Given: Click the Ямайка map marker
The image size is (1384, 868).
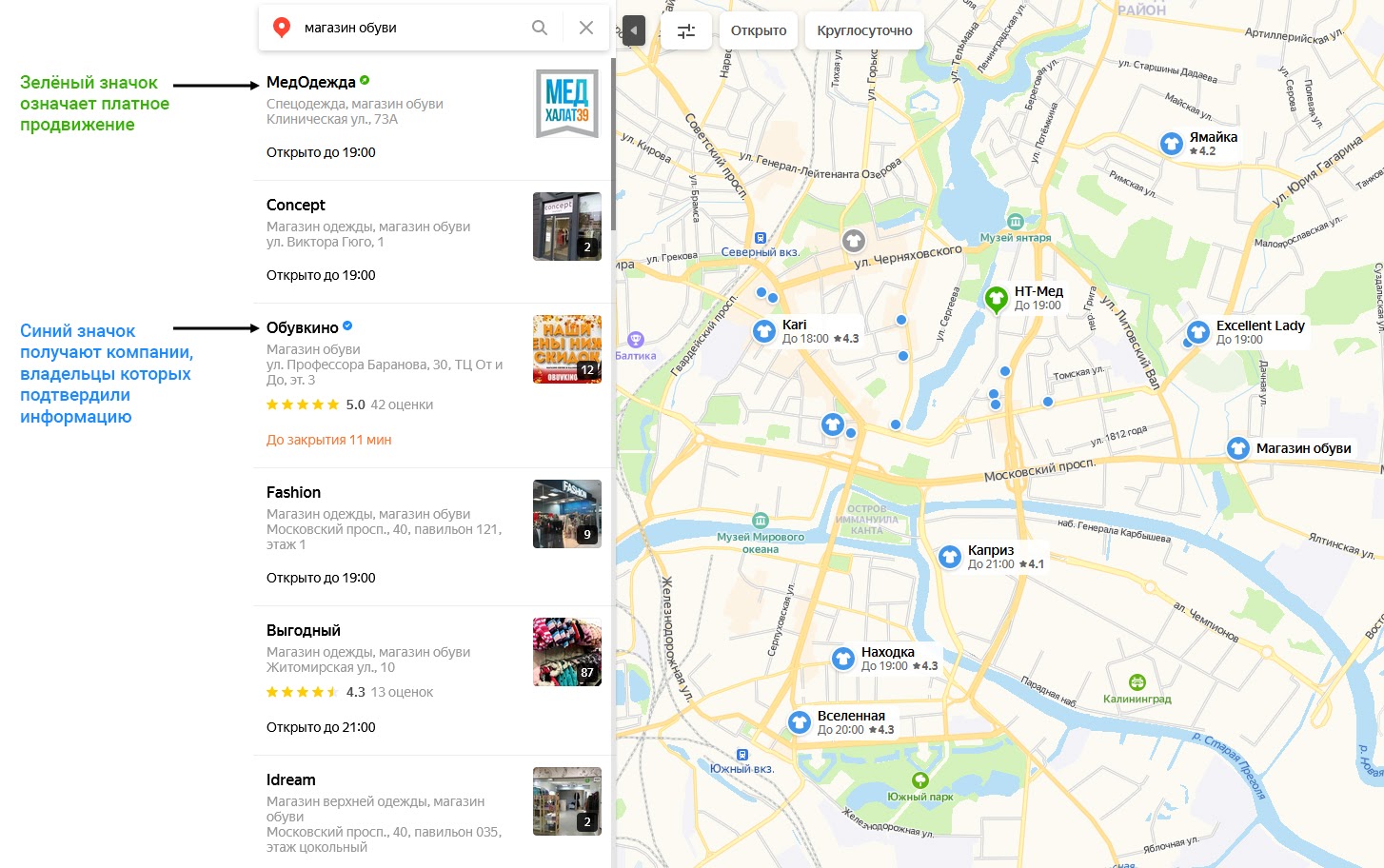Looking at the screenshot, I should click(1172, 144).
